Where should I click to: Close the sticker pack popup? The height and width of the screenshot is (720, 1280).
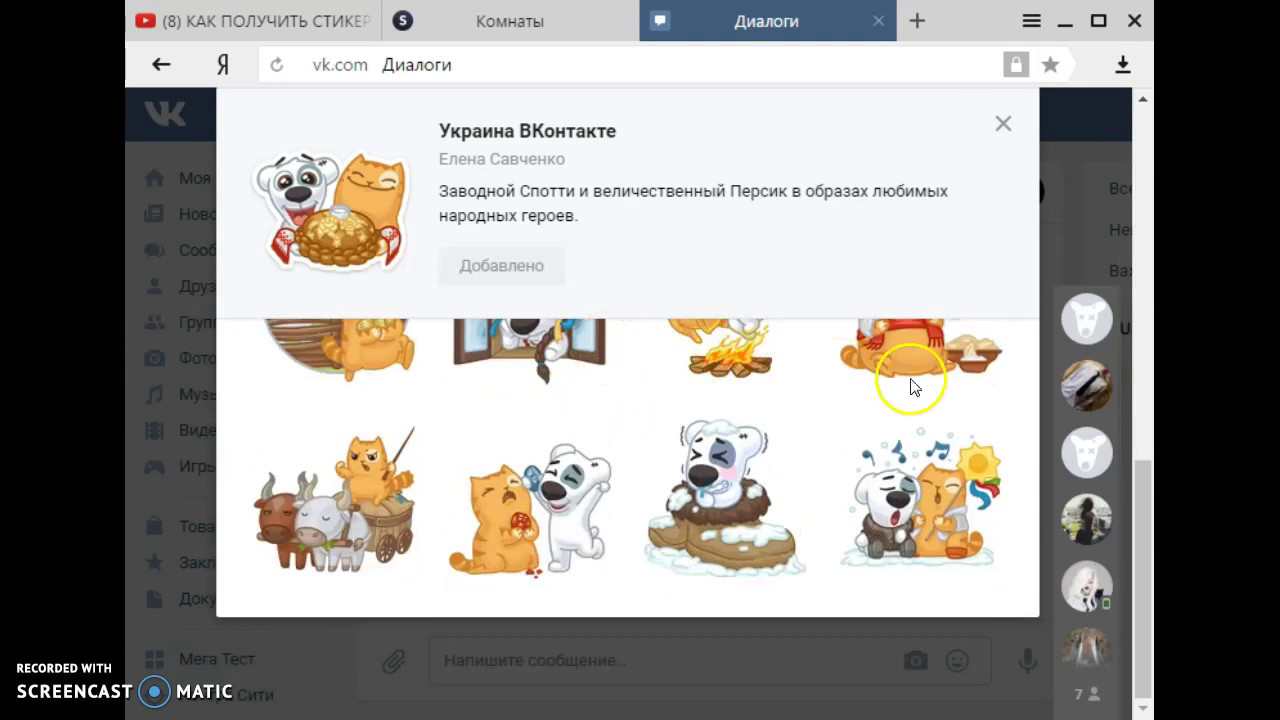coord(1003,123)
